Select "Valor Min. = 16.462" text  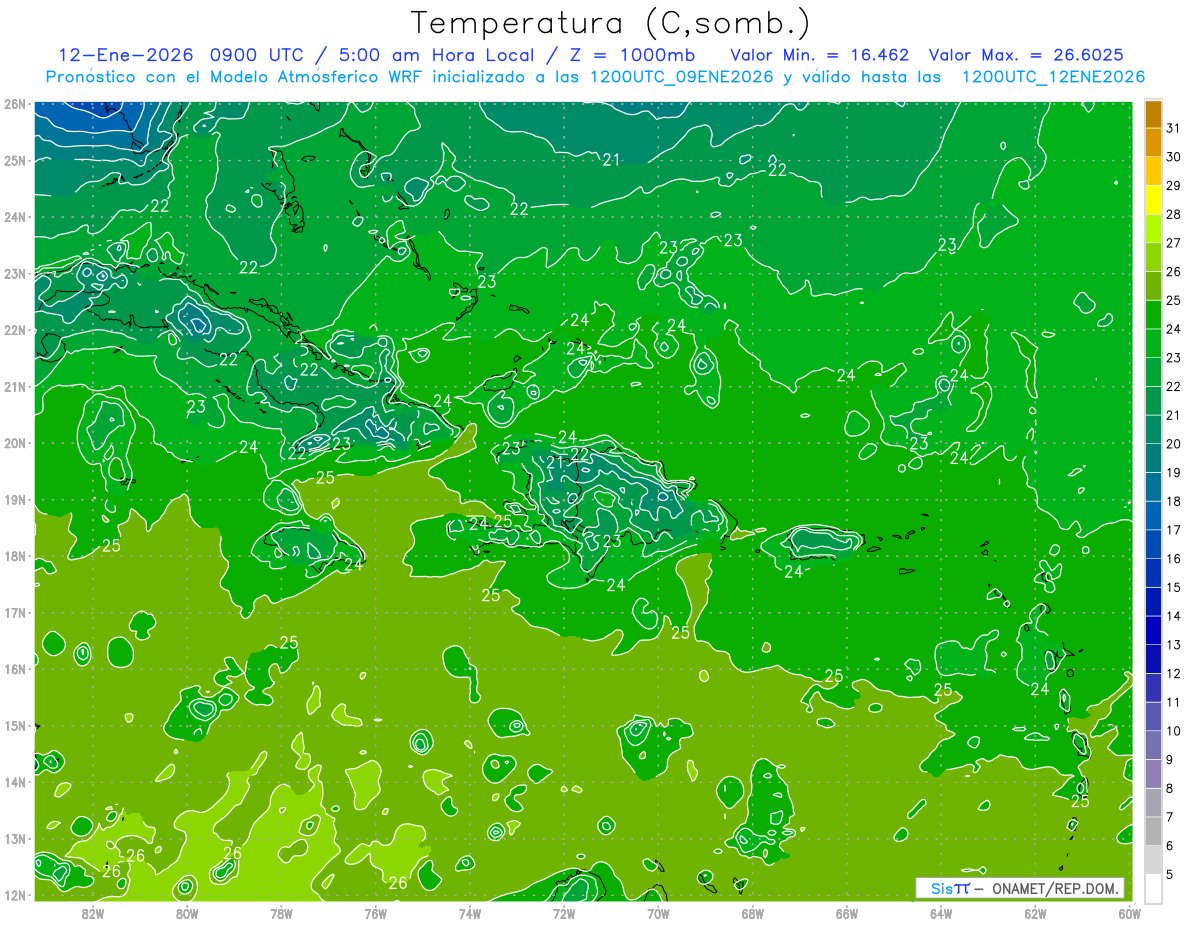click(x=820, y=55)
